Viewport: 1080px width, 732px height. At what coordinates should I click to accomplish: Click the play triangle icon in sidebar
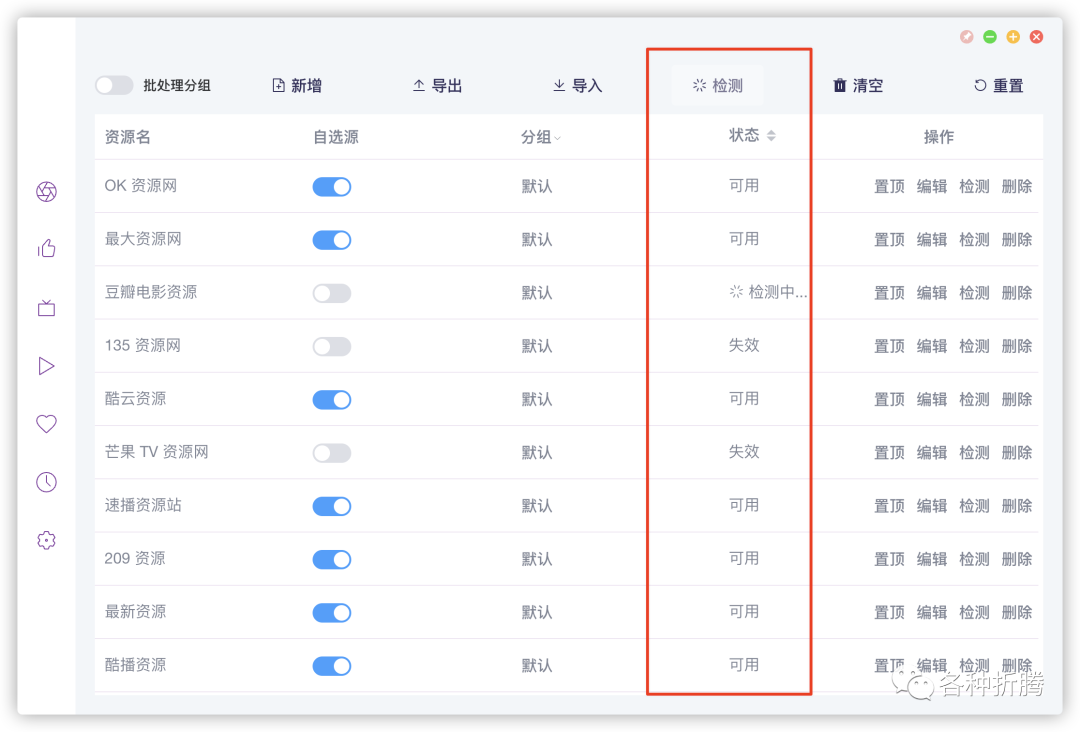46,365
